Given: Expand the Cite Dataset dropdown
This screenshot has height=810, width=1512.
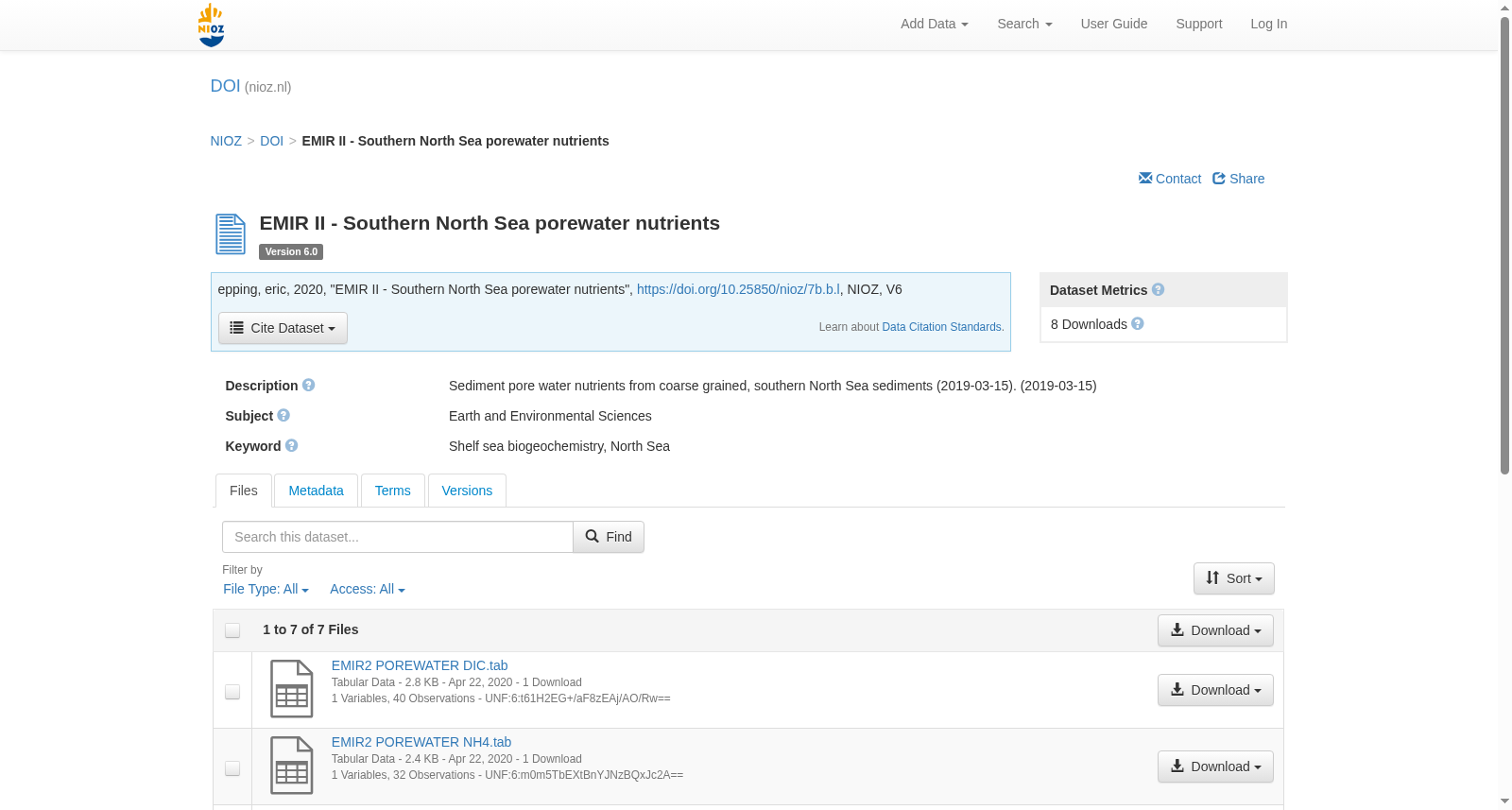Looking at the screenshot, I should pos(283,328).
